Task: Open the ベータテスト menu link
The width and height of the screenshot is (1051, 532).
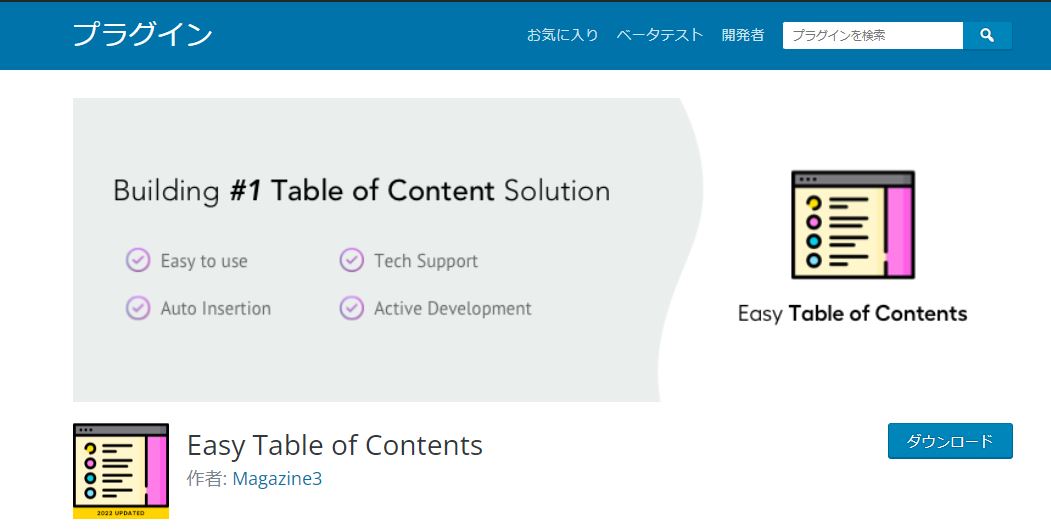Action: click(x=660, y=36)
